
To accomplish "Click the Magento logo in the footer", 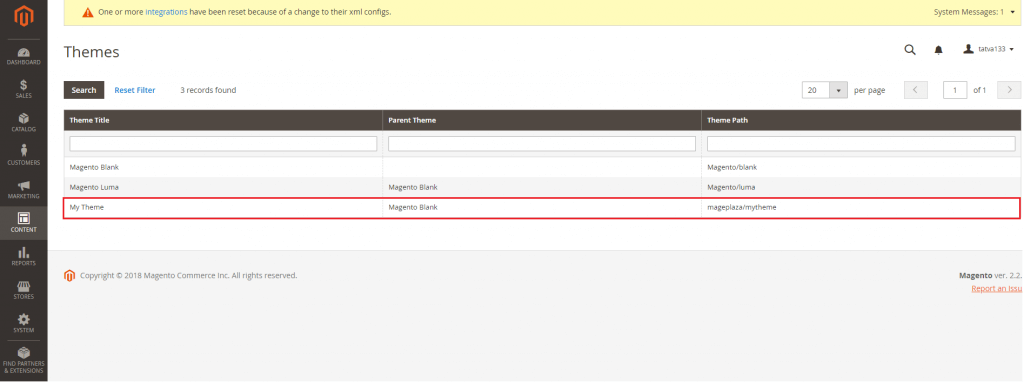I will coord(69,276).
